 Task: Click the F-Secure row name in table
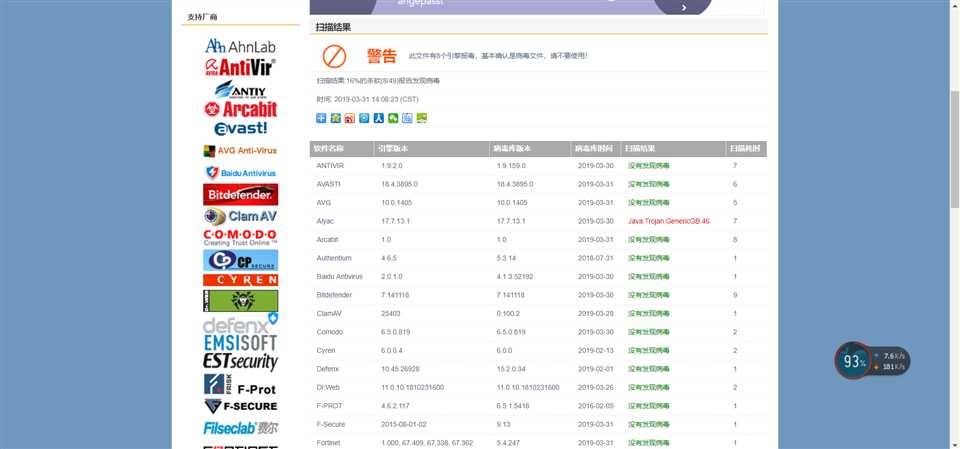click(331, 424)
